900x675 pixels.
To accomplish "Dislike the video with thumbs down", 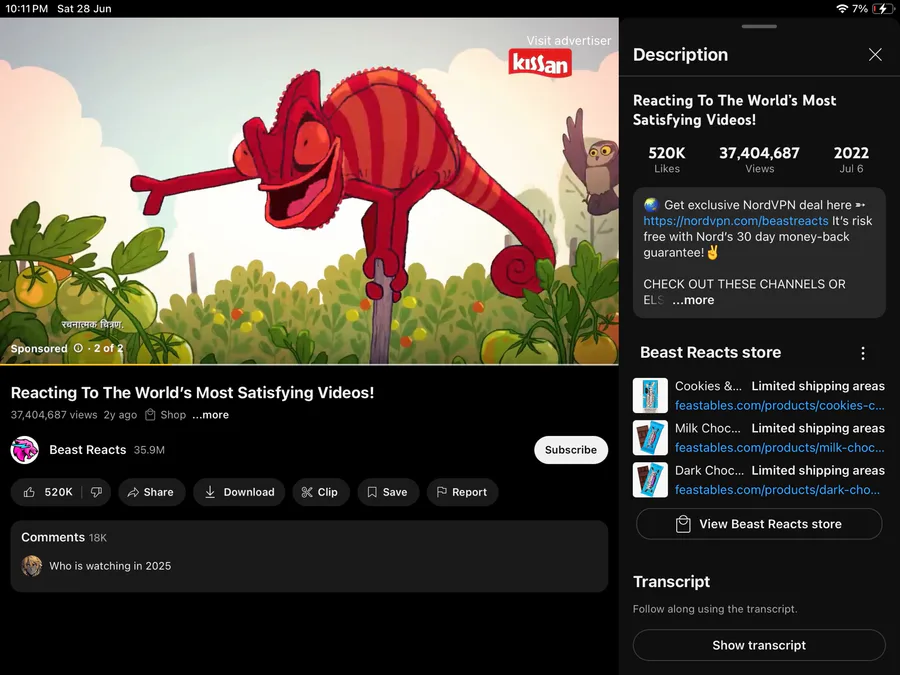I will [96, 492].
